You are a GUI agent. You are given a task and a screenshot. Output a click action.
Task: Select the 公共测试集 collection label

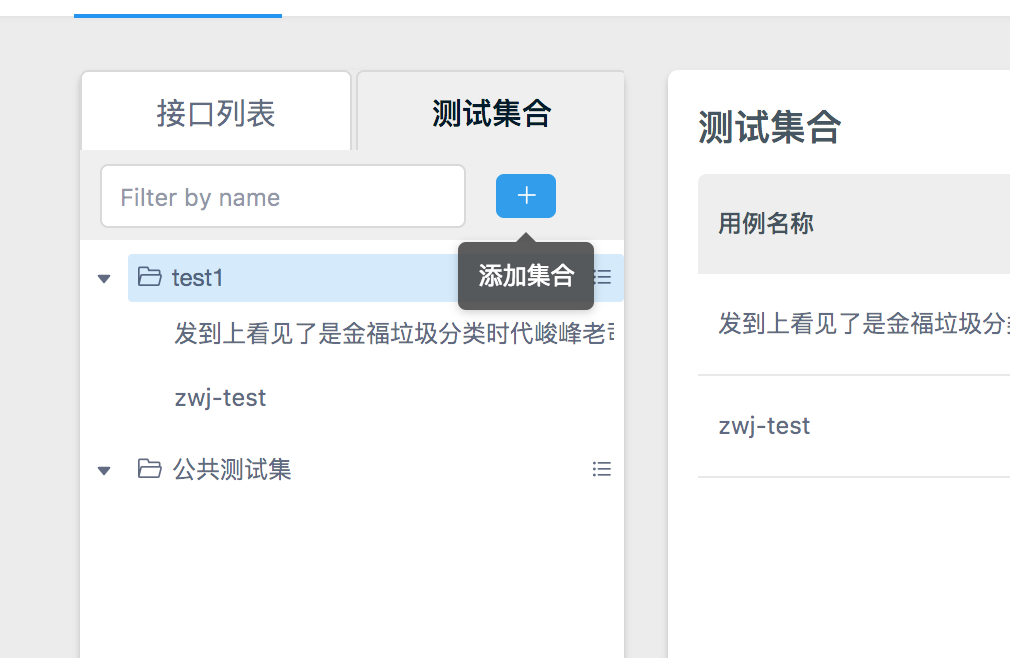pyautogui.click(x=232, y=469)
